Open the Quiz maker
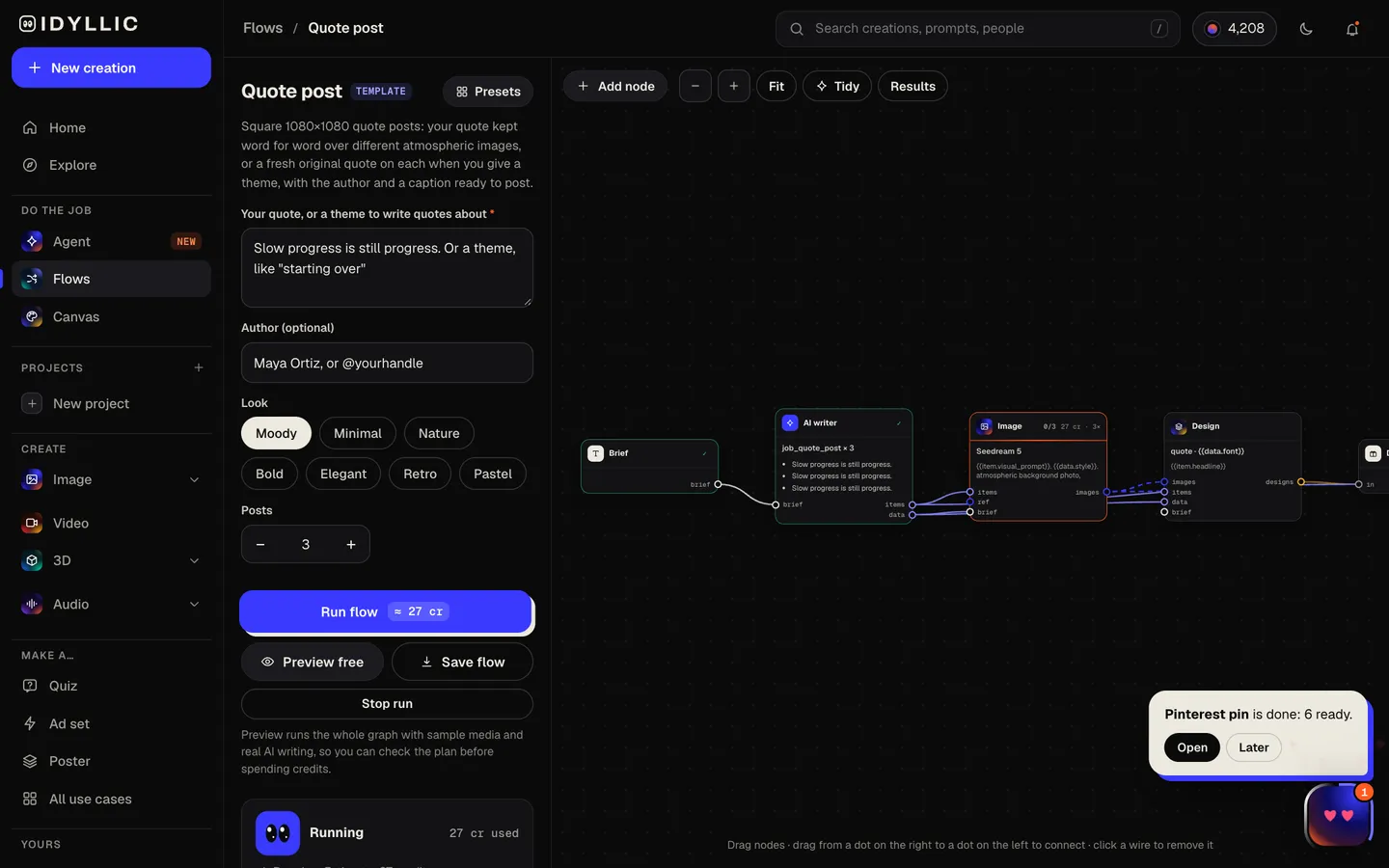The height and width of the screenshot is (868, 1389). coord(111,686)
